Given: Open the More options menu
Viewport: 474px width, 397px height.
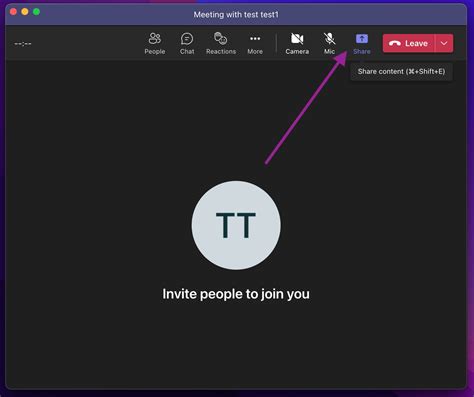Looking at the screenshot, I should pyautogui.click(x=255, y=44).
